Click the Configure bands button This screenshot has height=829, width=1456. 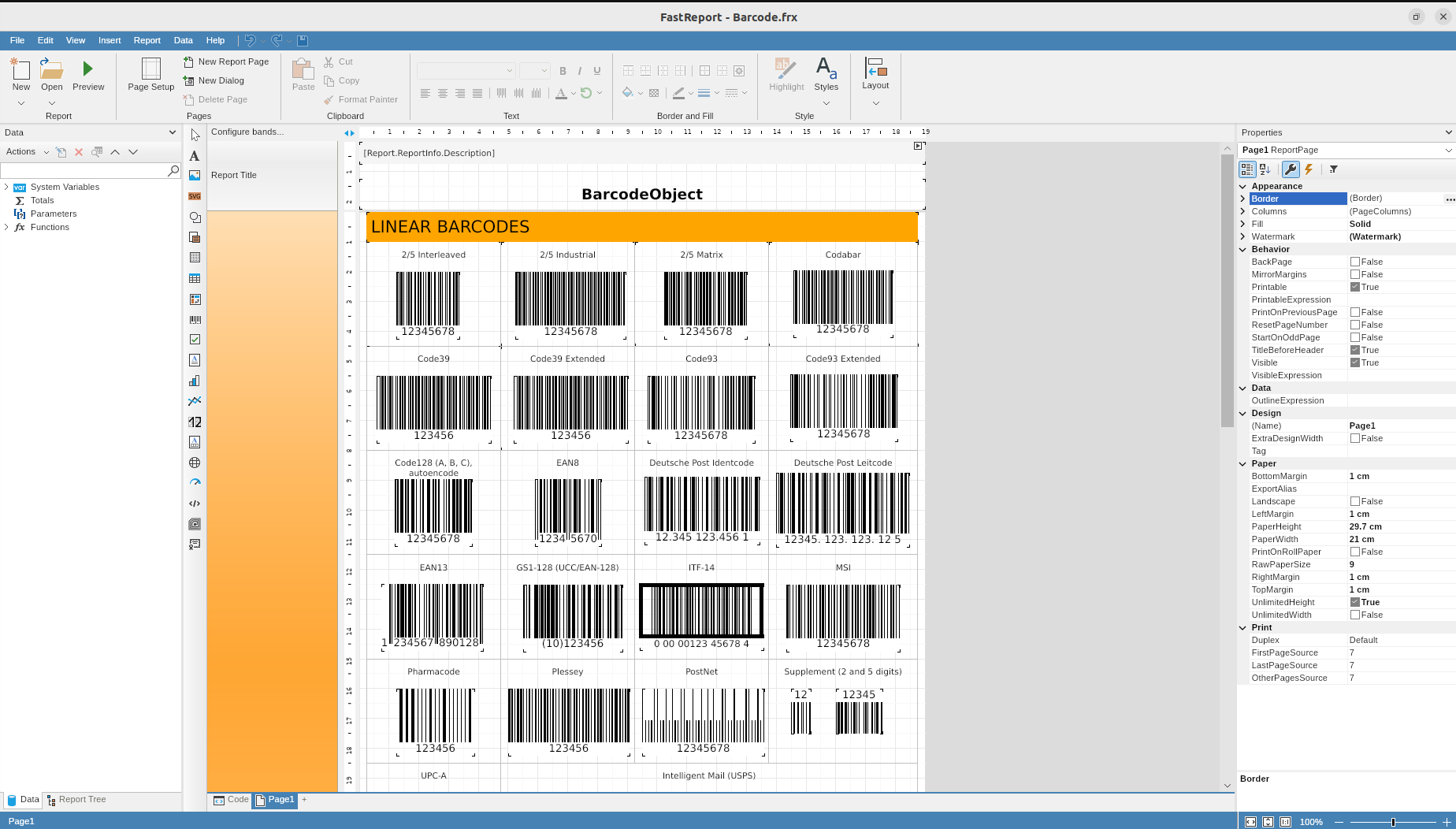(x=247, y=132)
